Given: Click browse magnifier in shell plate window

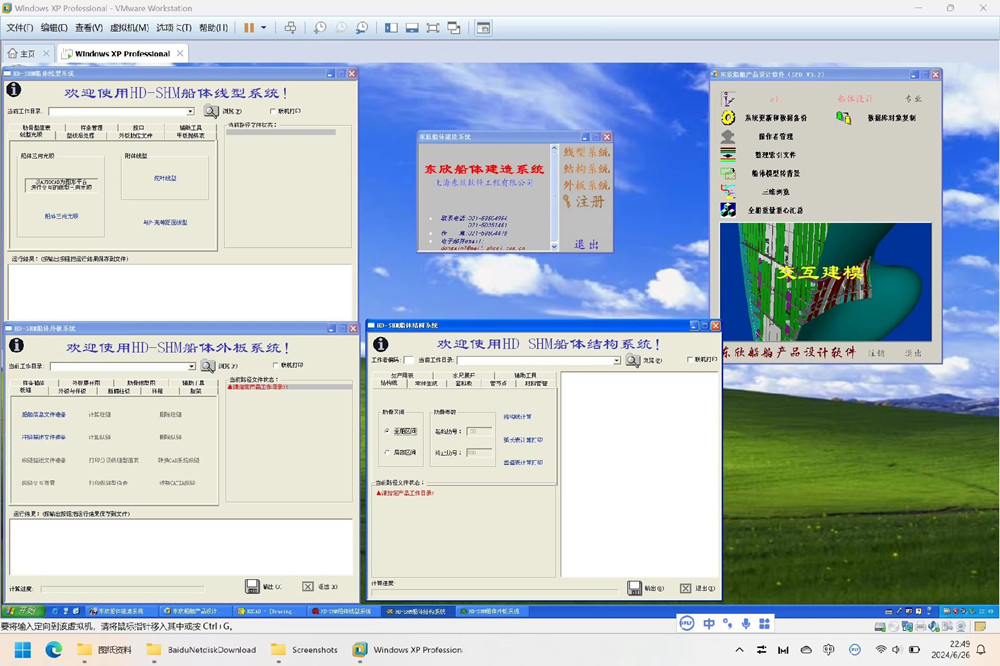Looking at the screenshot, I should click(208, 366).
